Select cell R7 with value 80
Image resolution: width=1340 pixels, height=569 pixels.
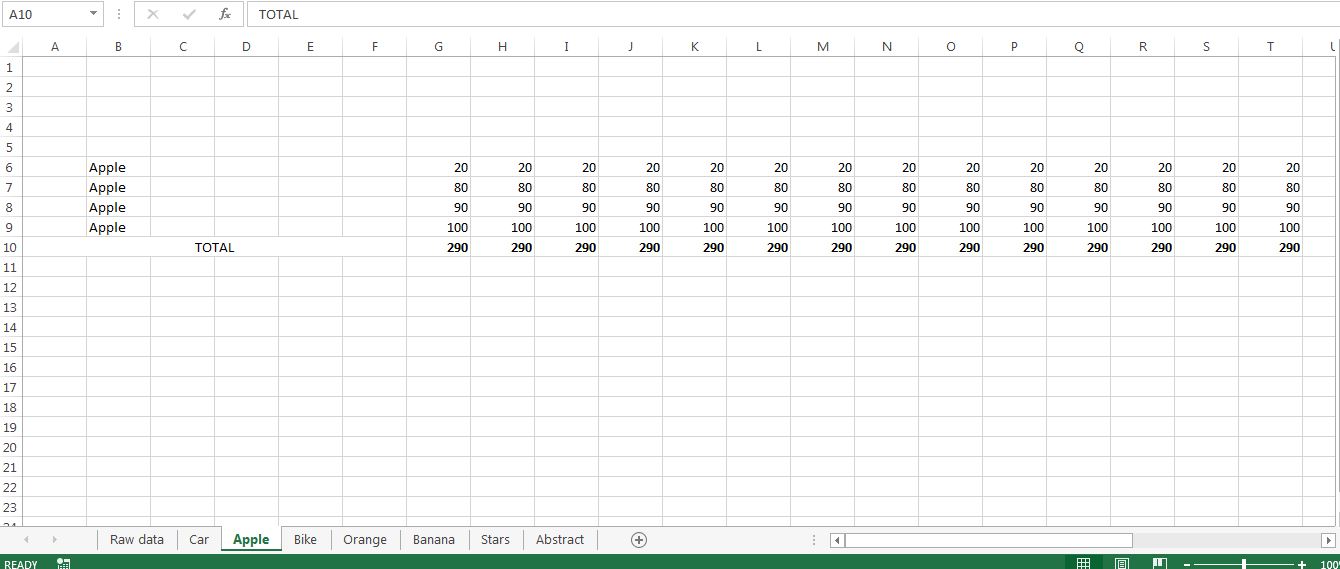point(1142,187)
